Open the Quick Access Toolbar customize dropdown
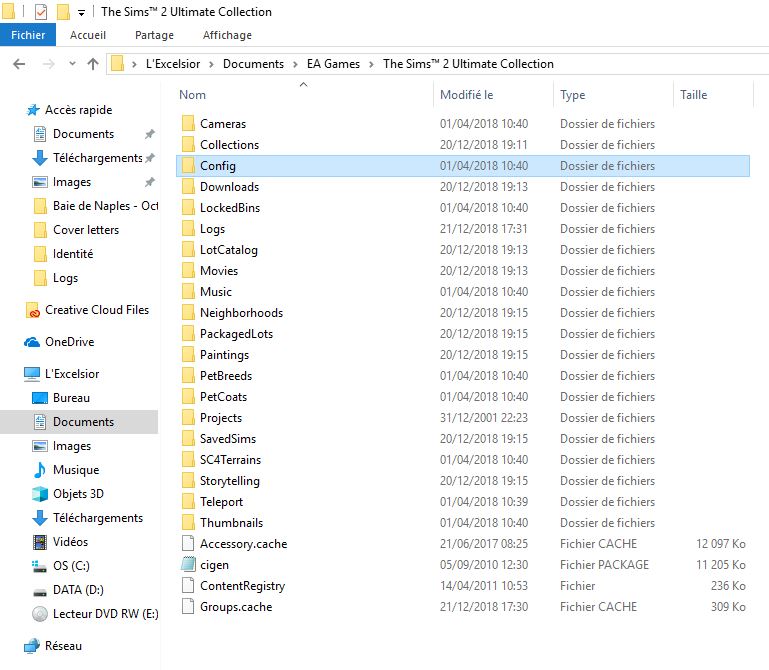This screenshot has height=670, width=769. point(81,13)
